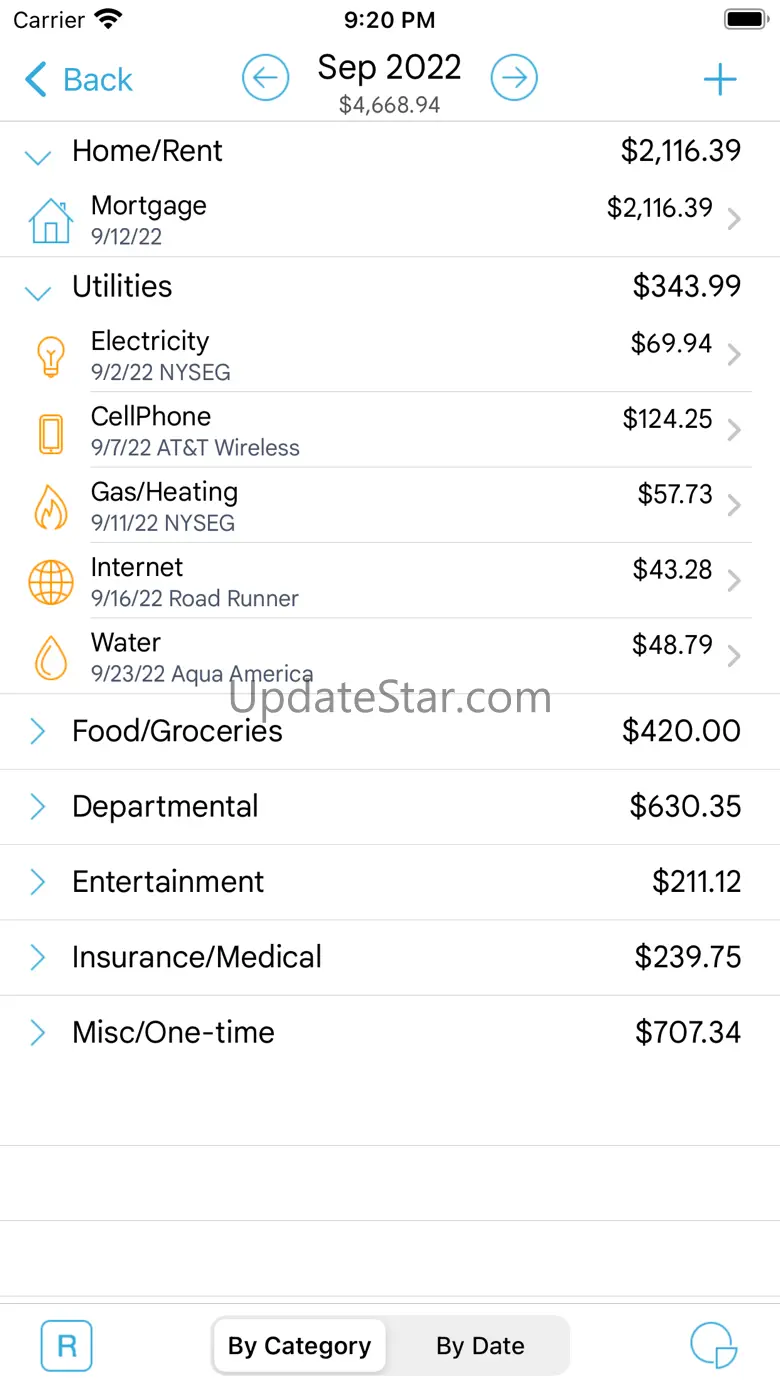Tap the plus icon to add expense
The width and height of the screenshot is (780, 1387).
tap(720, 80)
